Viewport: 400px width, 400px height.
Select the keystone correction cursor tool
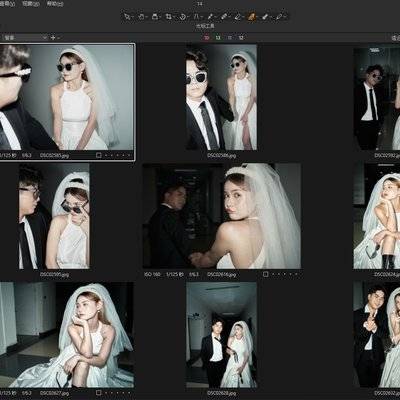[196, 16]
